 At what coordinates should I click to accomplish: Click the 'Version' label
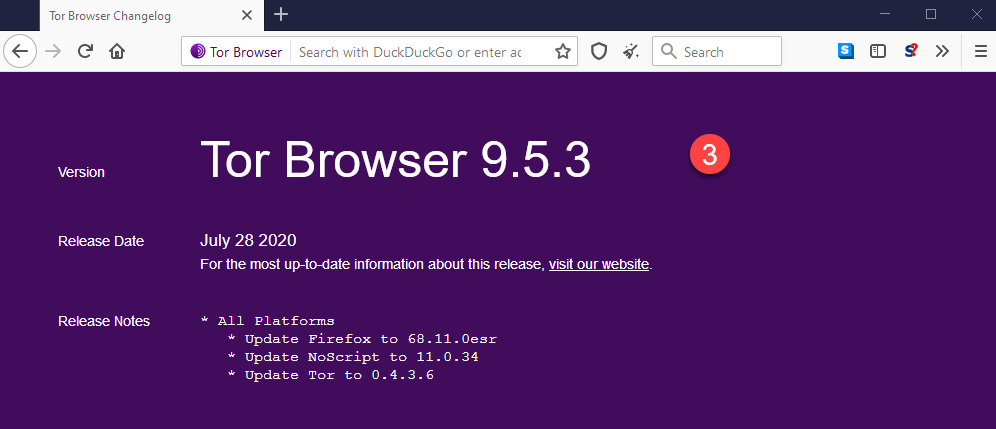point(81,172)
